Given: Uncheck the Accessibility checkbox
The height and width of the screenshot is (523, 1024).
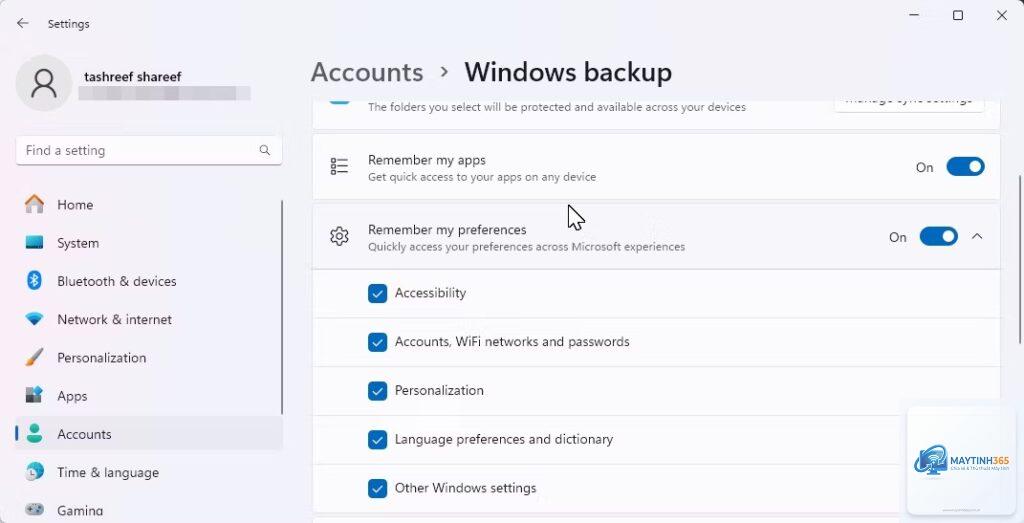Looking at the screenshot, I should click(377, 293).
